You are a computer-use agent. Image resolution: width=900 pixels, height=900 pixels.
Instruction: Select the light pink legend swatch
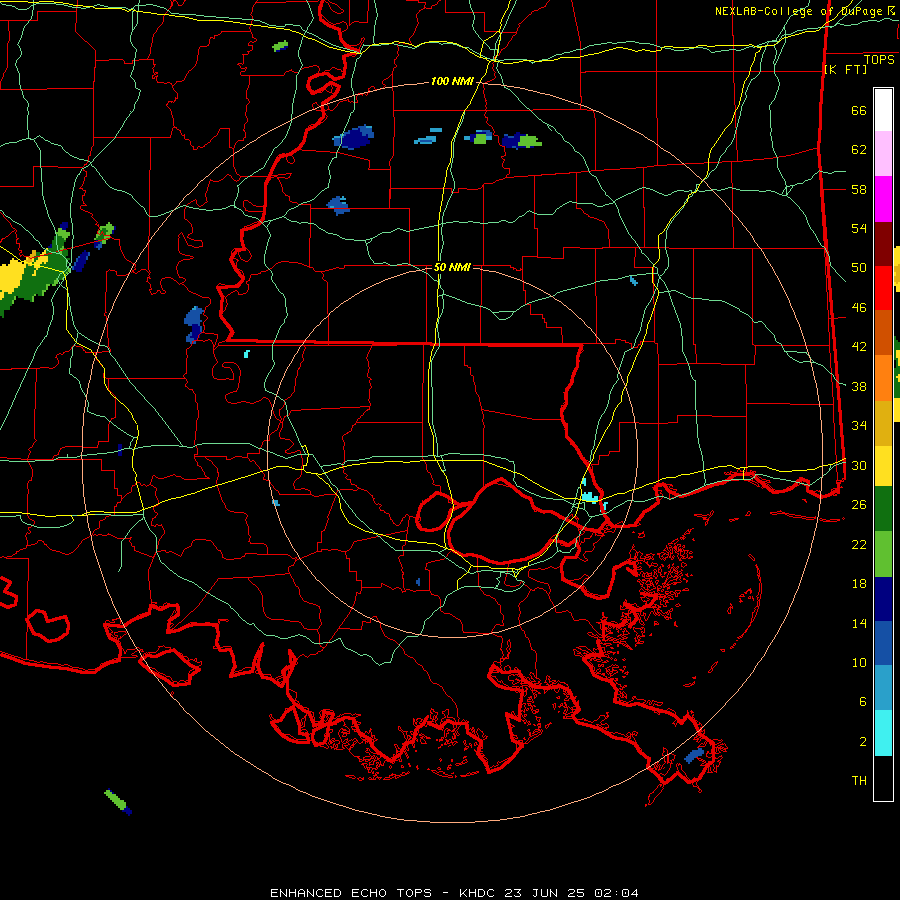pyautogui.click(x=883, y=154)
